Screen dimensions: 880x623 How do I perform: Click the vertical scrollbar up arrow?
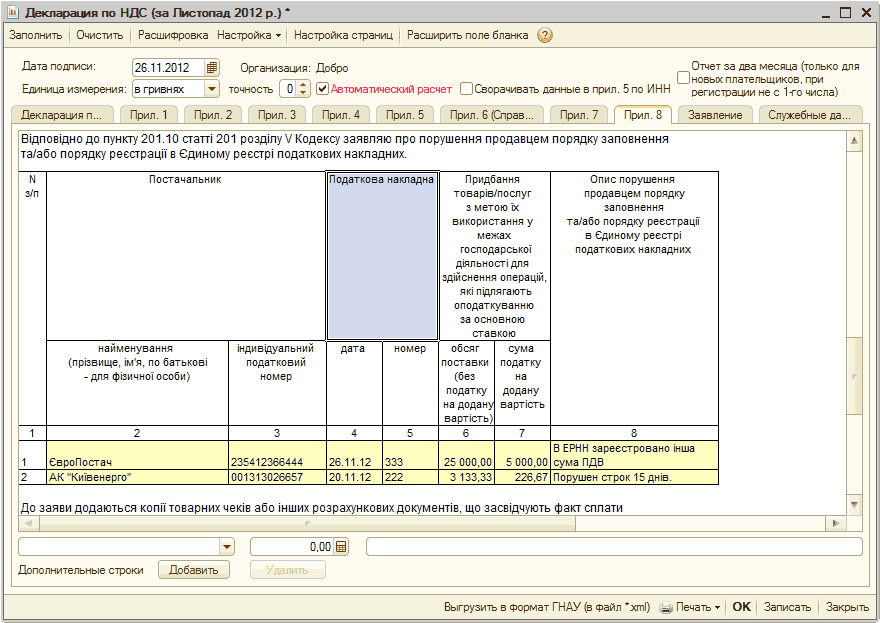point(854,141)
